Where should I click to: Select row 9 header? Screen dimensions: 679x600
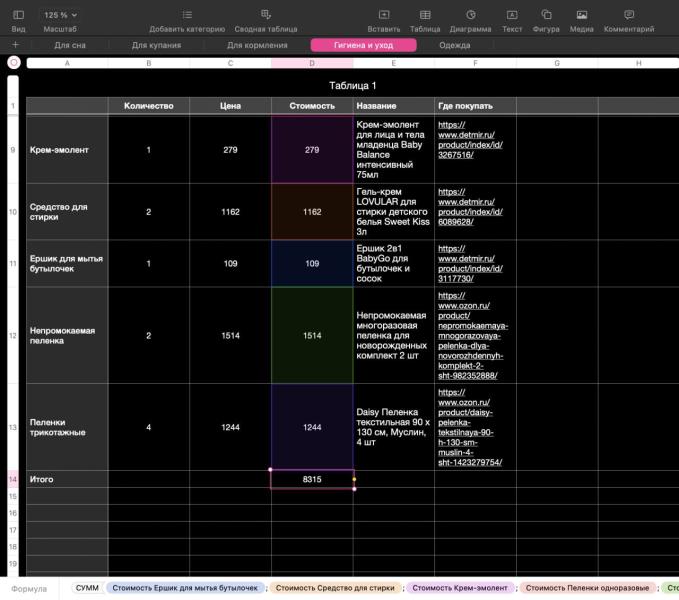(x=13, y=150)
